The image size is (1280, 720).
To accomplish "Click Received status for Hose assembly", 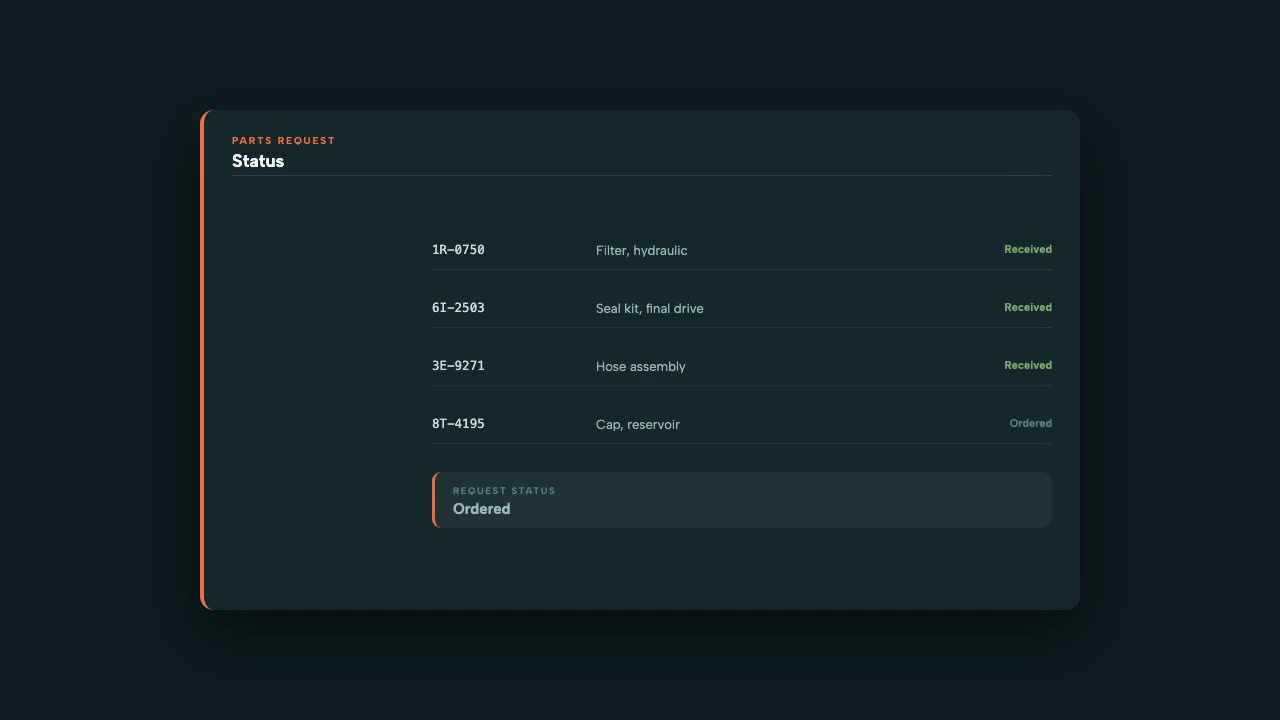I will [1028, 365].
